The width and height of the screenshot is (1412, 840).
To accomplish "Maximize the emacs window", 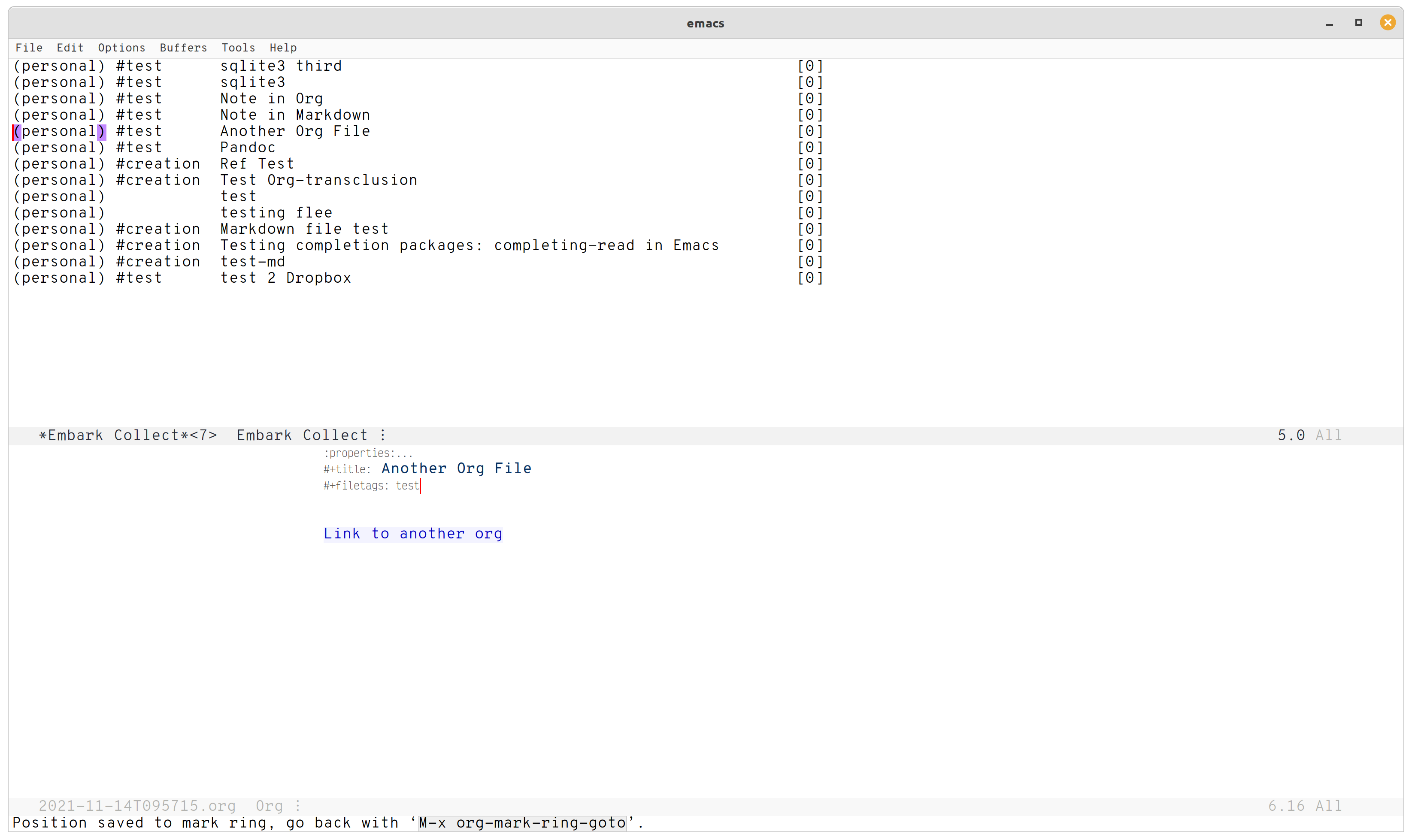I will click(1358, 23).
